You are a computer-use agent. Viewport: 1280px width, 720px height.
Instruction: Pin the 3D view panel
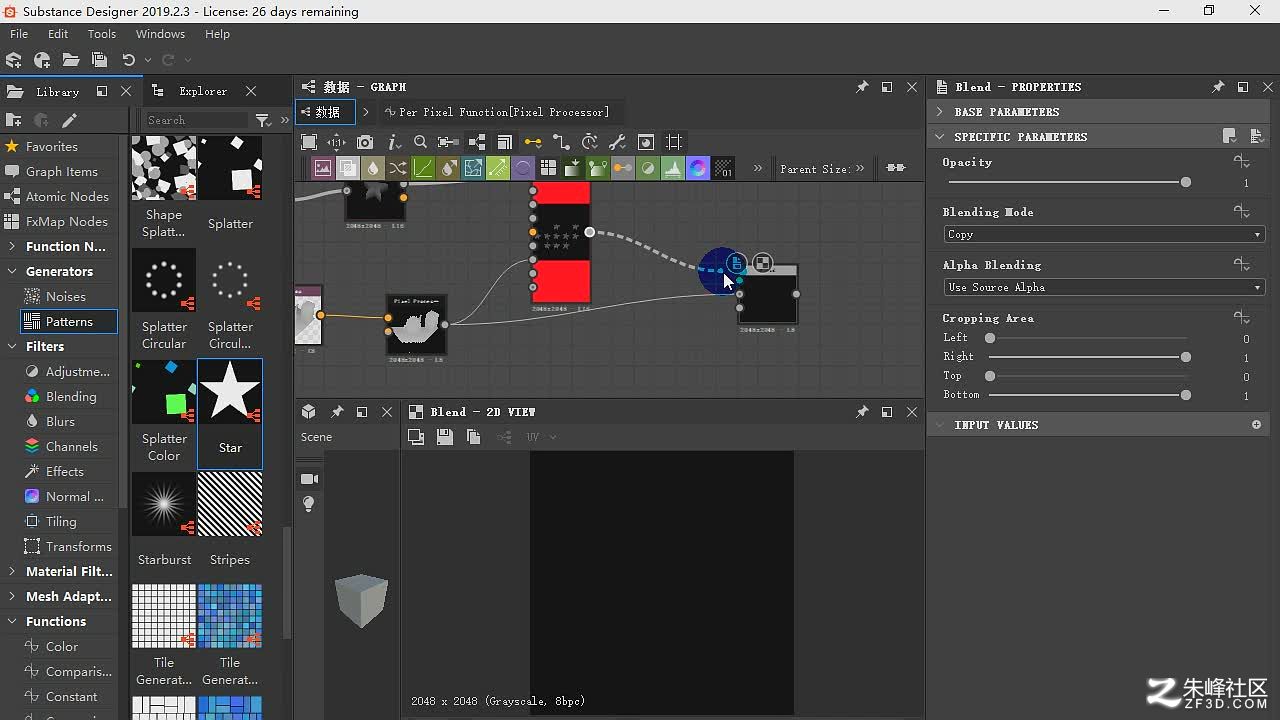337,412
